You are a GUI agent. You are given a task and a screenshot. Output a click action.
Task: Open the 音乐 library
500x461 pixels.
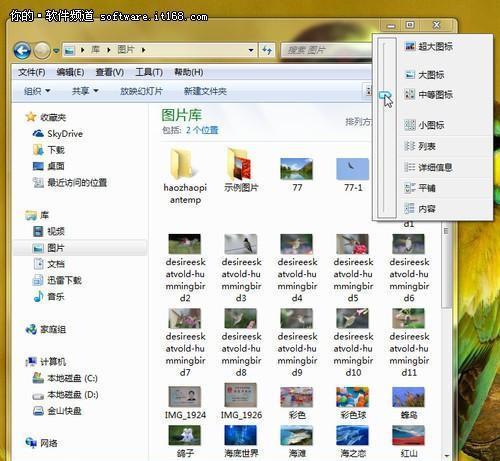point(49,296)
